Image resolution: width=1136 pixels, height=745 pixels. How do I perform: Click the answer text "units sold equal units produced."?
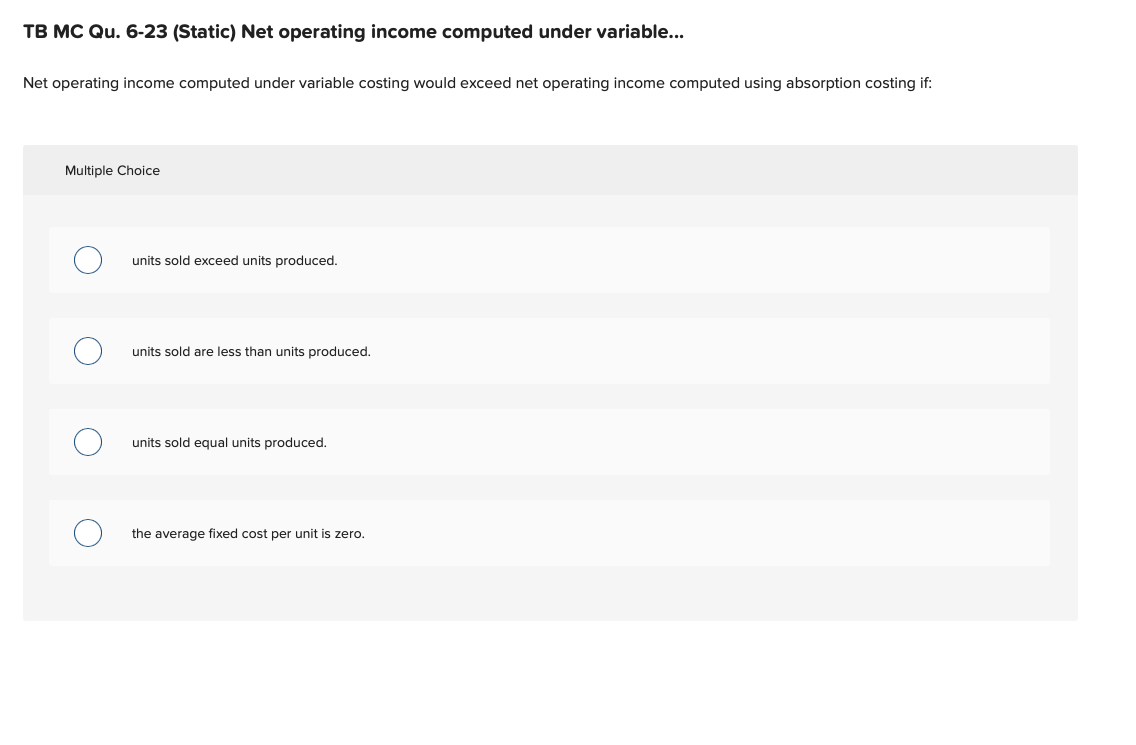tap(229, 443)
